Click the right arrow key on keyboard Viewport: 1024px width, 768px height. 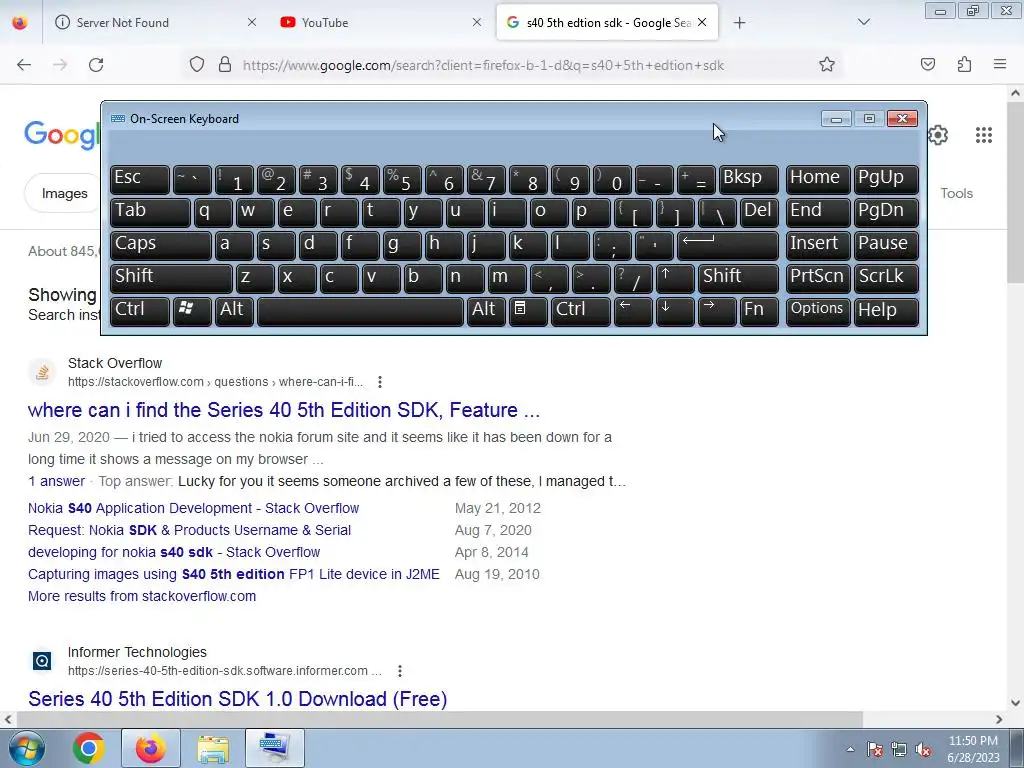(x=716, y=310)
